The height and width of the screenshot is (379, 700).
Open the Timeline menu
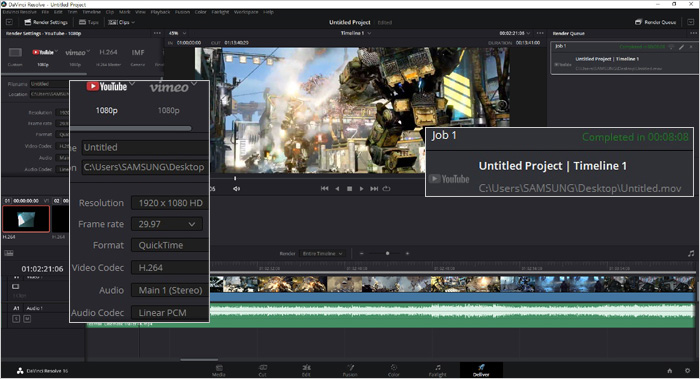(x=92, y=12)
